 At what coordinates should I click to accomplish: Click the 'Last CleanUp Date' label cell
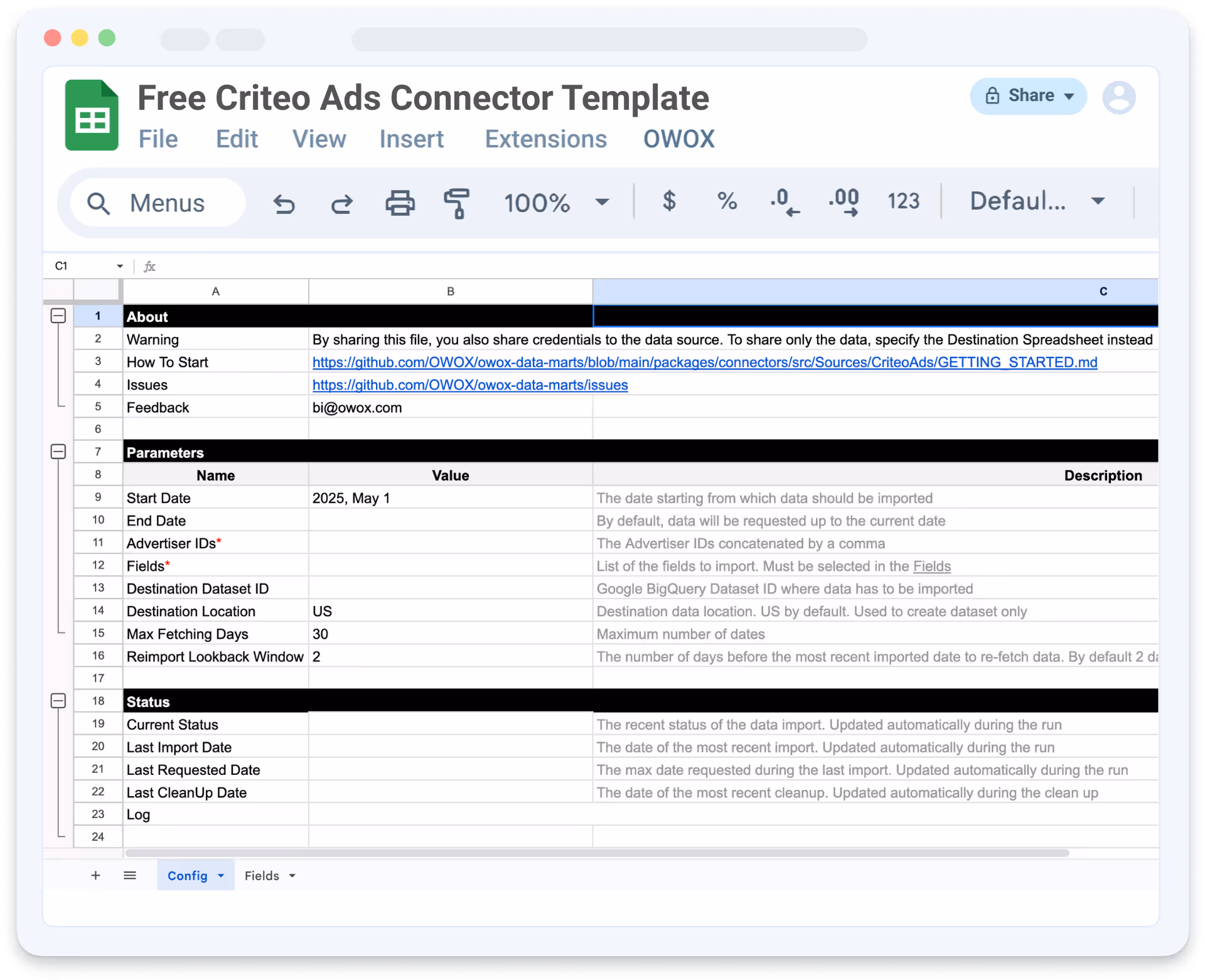(215, 792)
